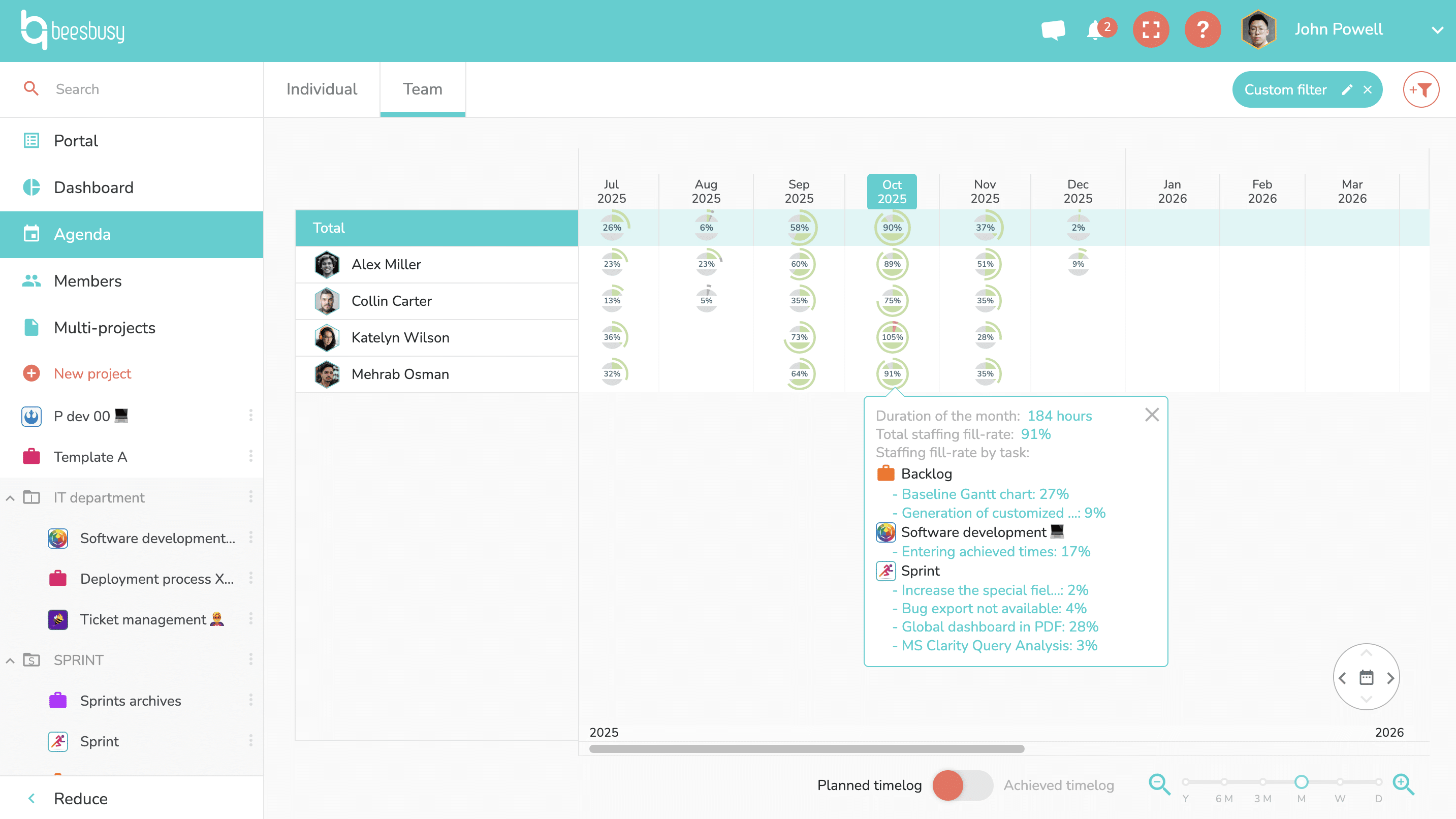
Task: Enter fullscreen mode via the red icon
Action: 1151,29
